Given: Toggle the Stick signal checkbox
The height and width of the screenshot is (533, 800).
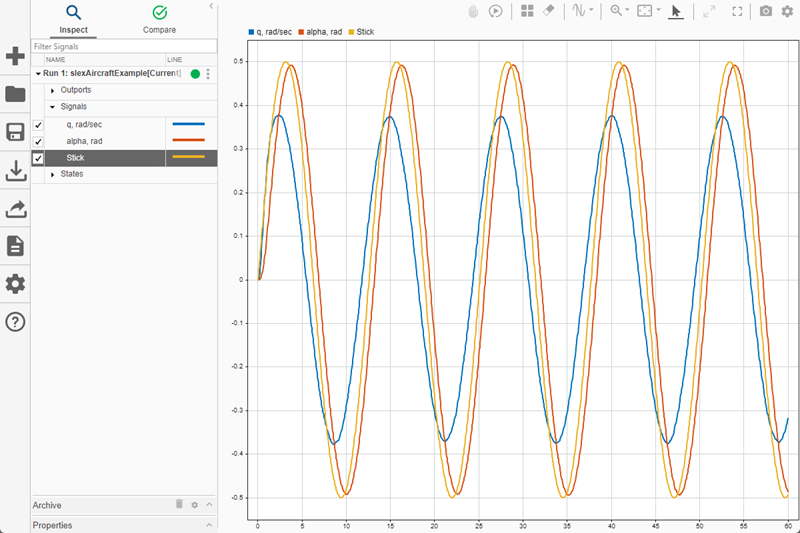Looking at the screenshot, I should (38, 158).
